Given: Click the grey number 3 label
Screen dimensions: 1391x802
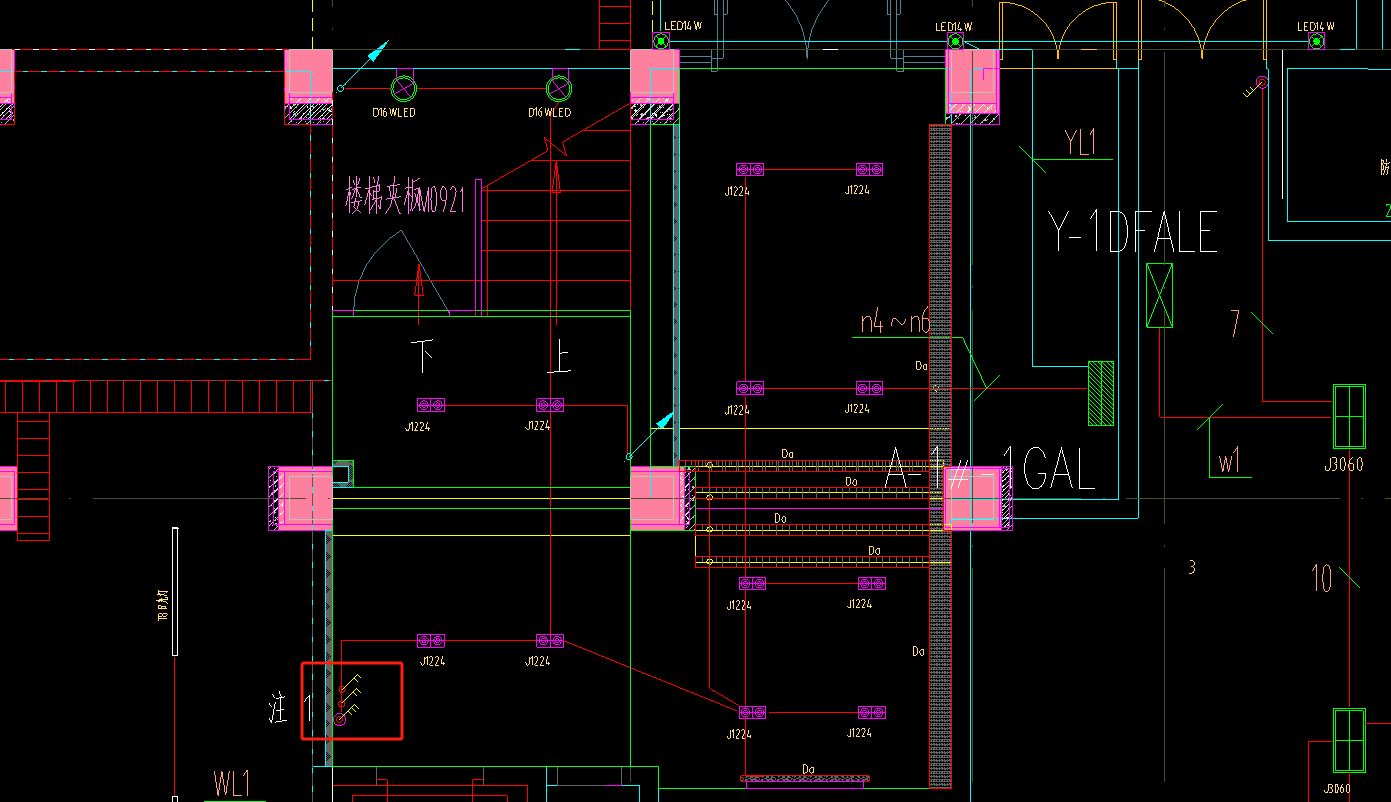Looking at the screenshot, I should click(x=1191, y=568).
